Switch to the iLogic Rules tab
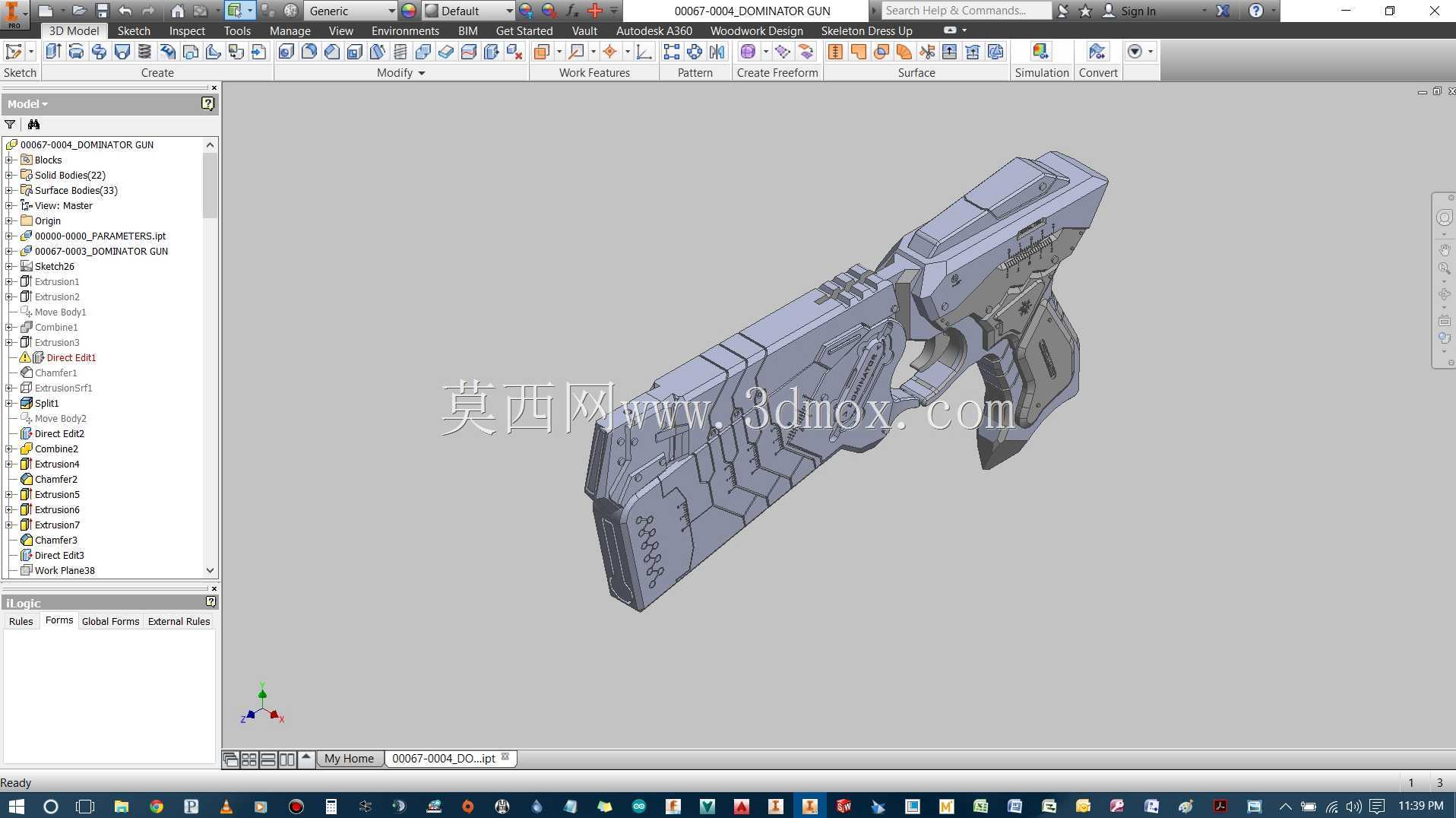 coord(21,621)
